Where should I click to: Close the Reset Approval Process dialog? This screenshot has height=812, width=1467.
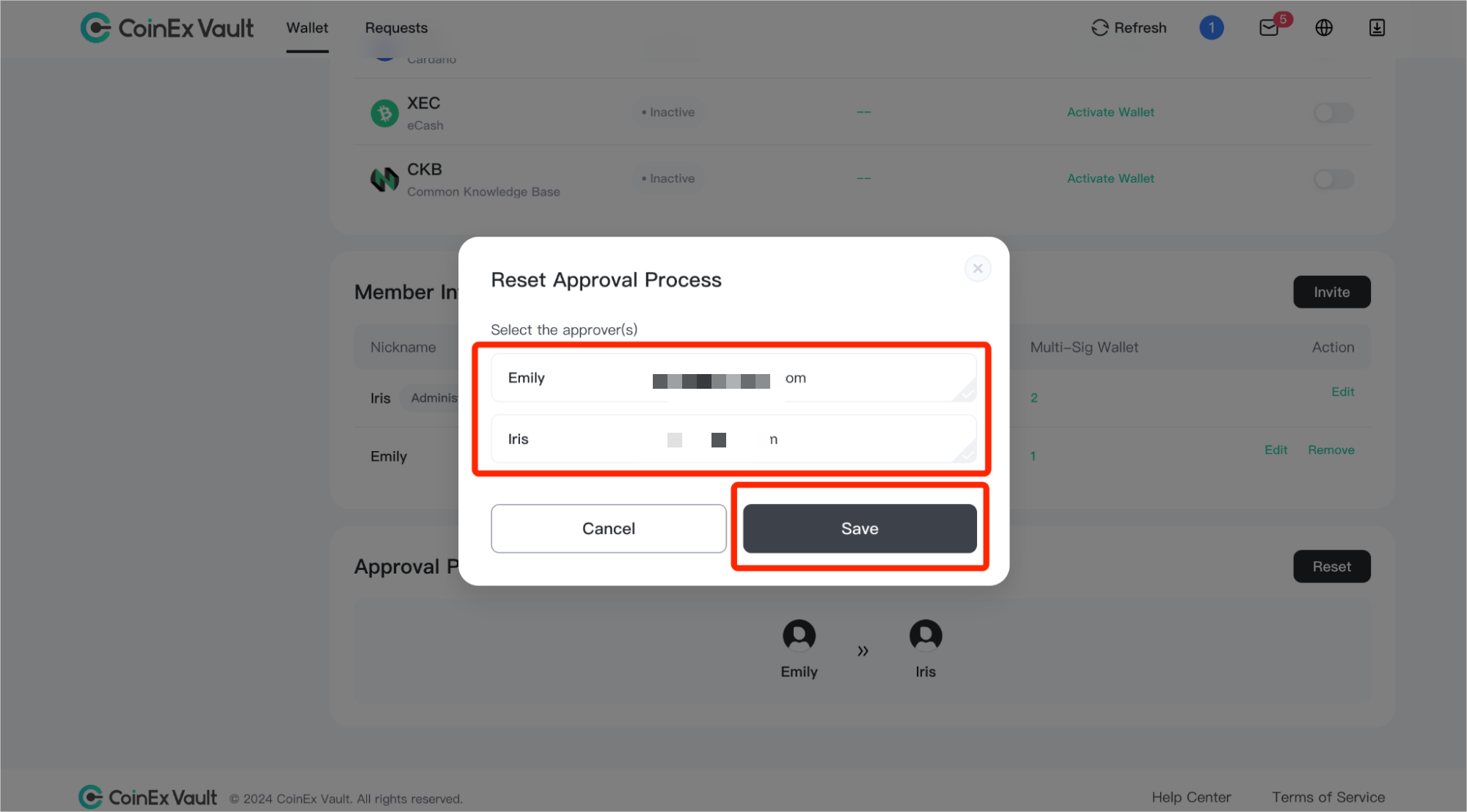[977, 268]
